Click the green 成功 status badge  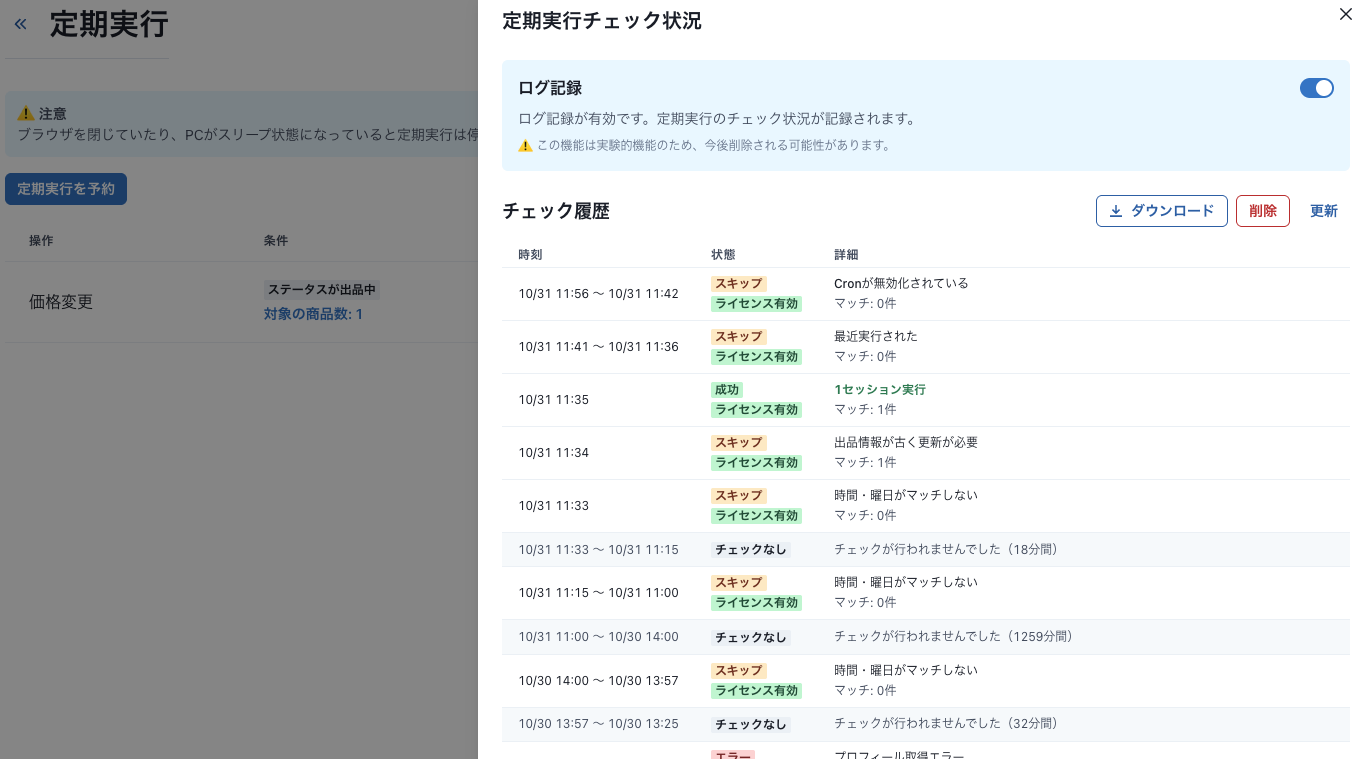tap(727, 390)
